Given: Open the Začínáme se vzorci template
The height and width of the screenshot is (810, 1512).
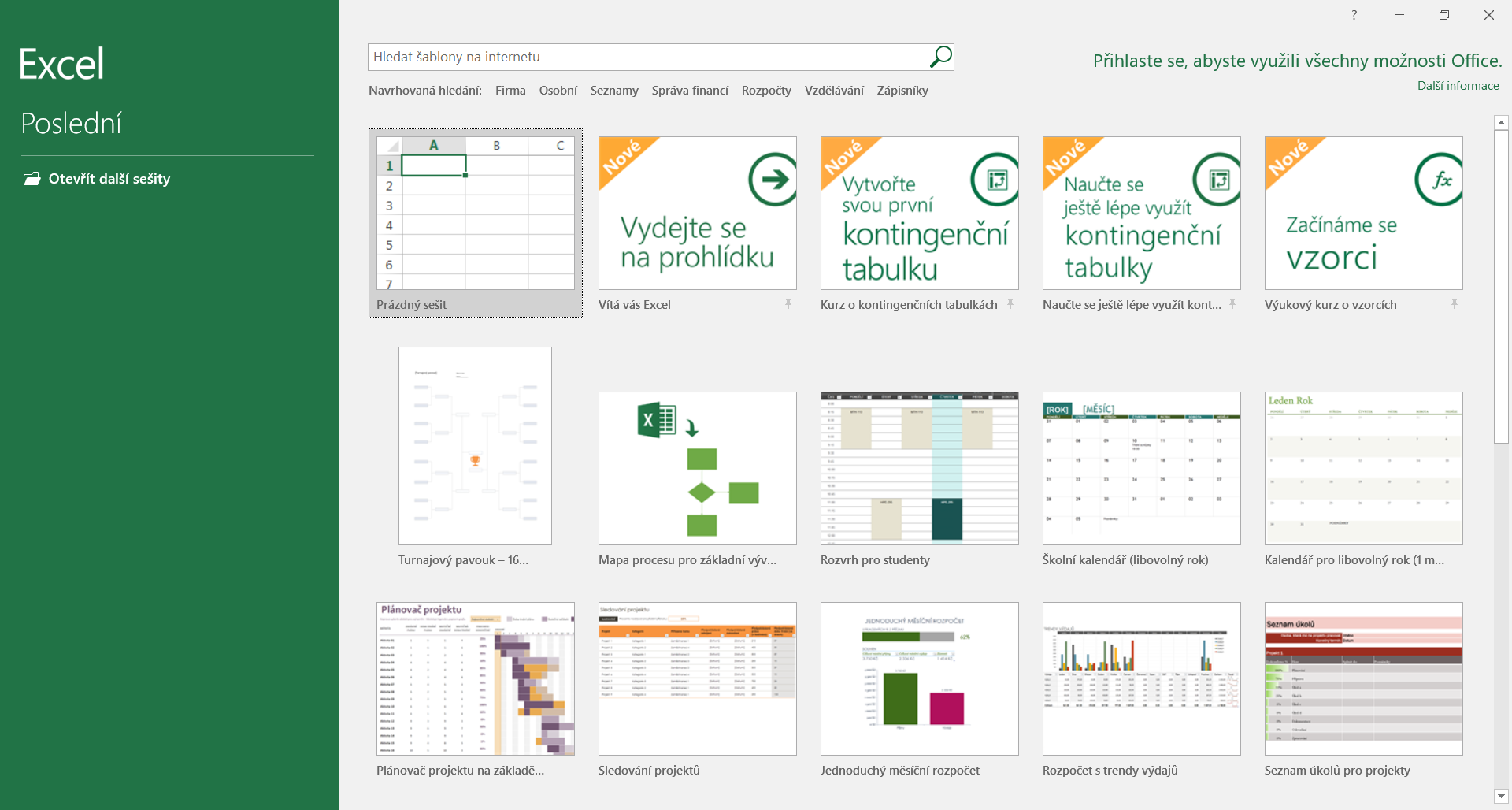Looking at the screenshot, I should tap(1364, 213).
